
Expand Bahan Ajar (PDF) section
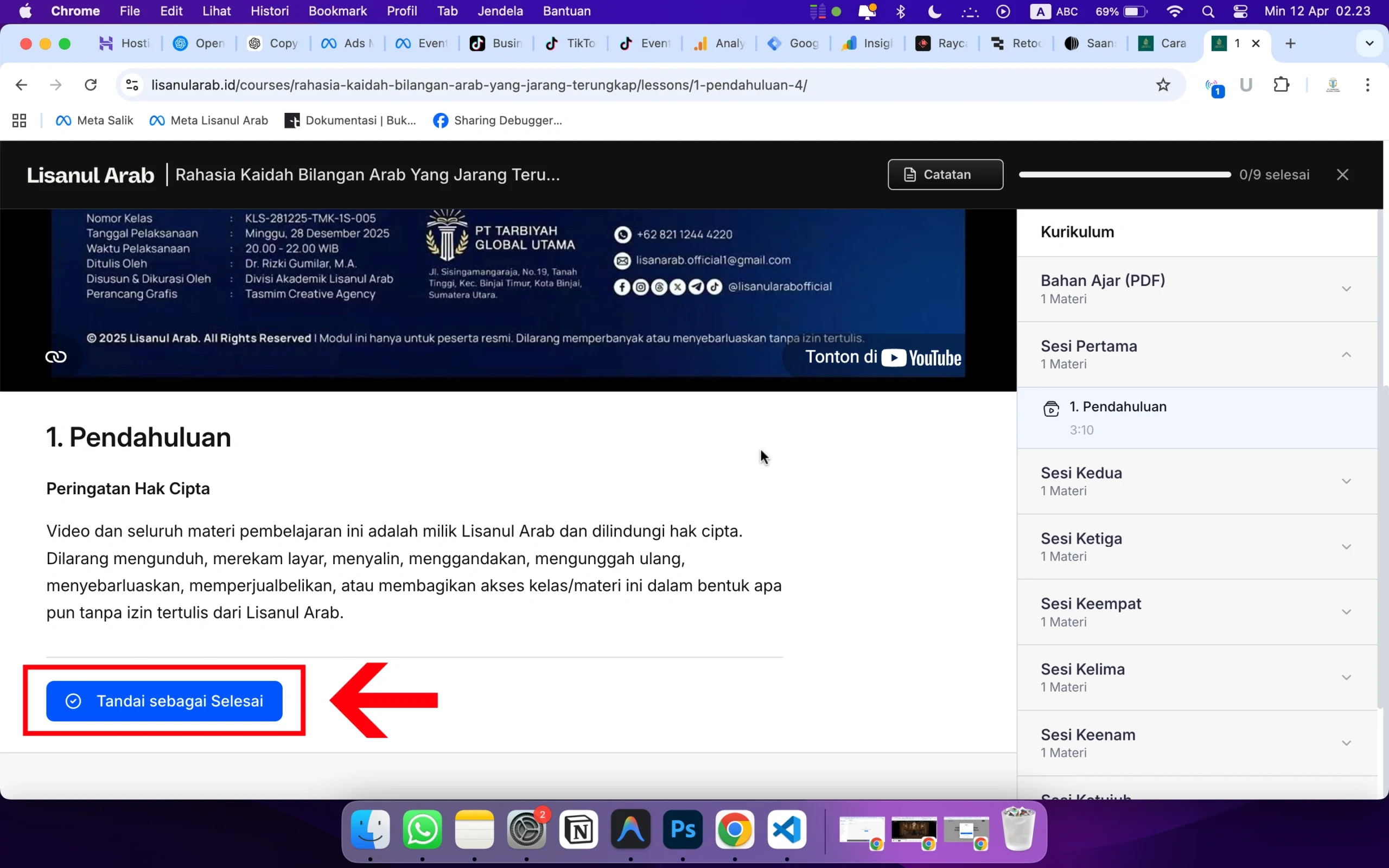pyautogui.click(x=1346, y=289)
